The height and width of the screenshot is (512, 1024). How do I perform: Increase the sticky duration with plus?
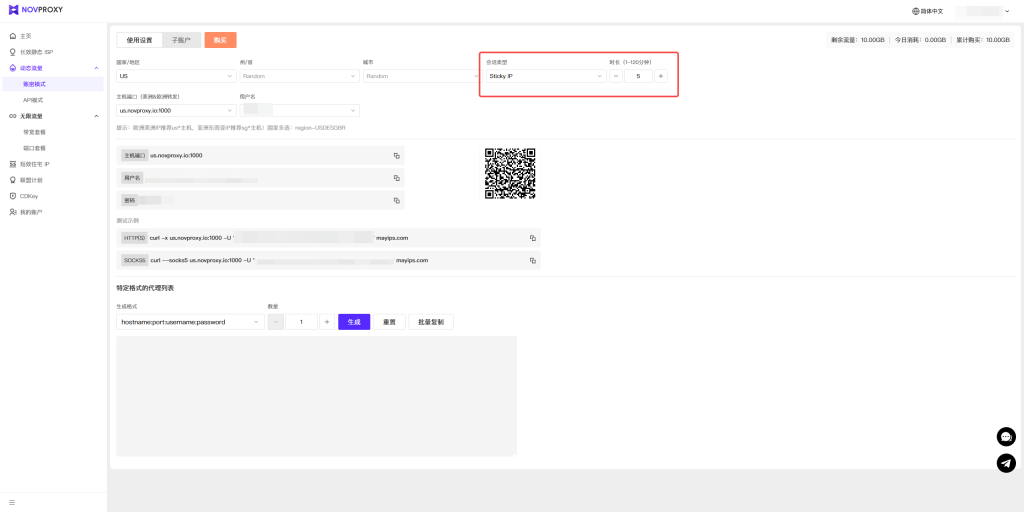[x=661, y=76]
